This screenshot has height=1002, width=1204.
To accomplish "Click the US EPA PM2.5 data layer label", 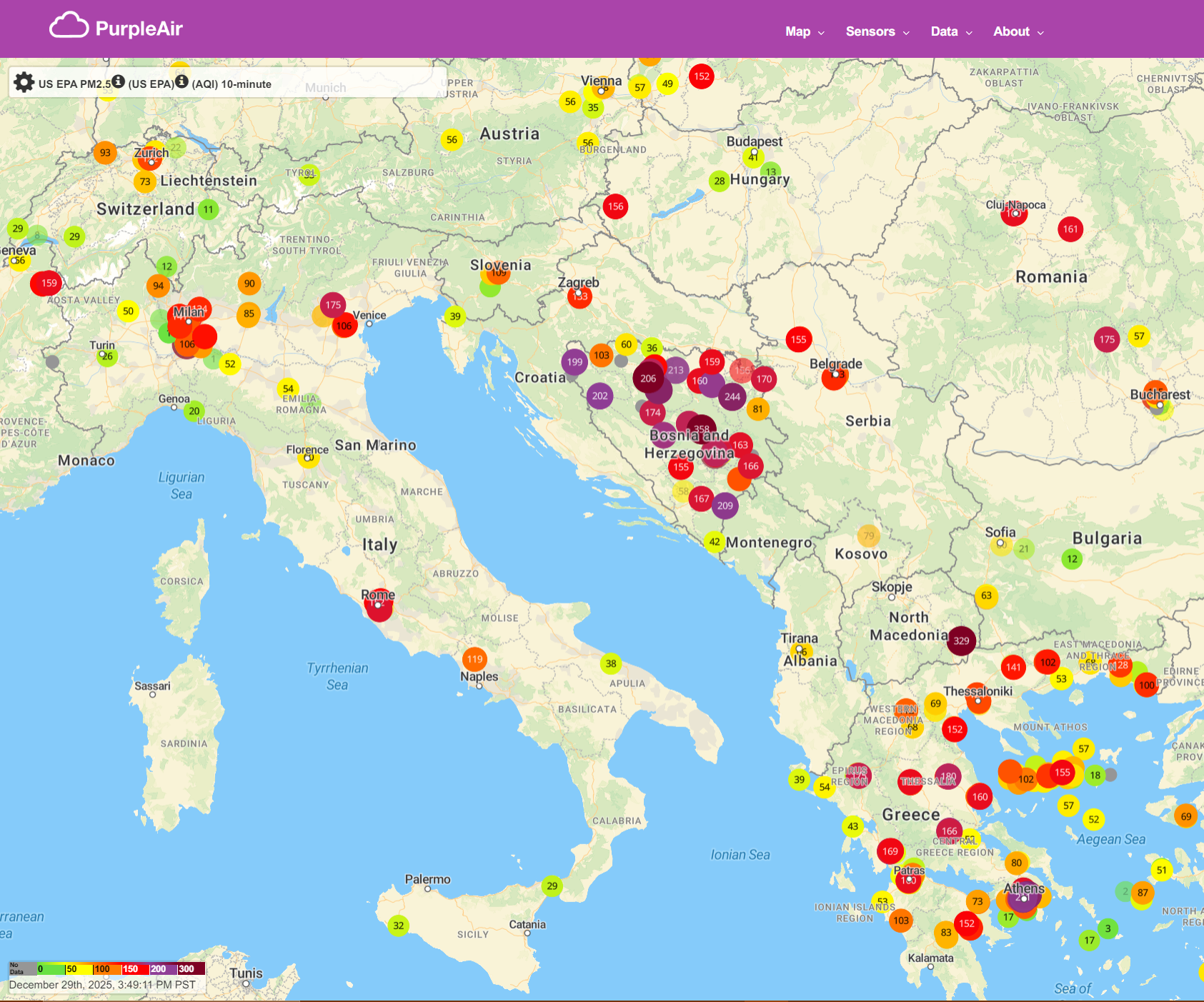I will click(74, 84).
